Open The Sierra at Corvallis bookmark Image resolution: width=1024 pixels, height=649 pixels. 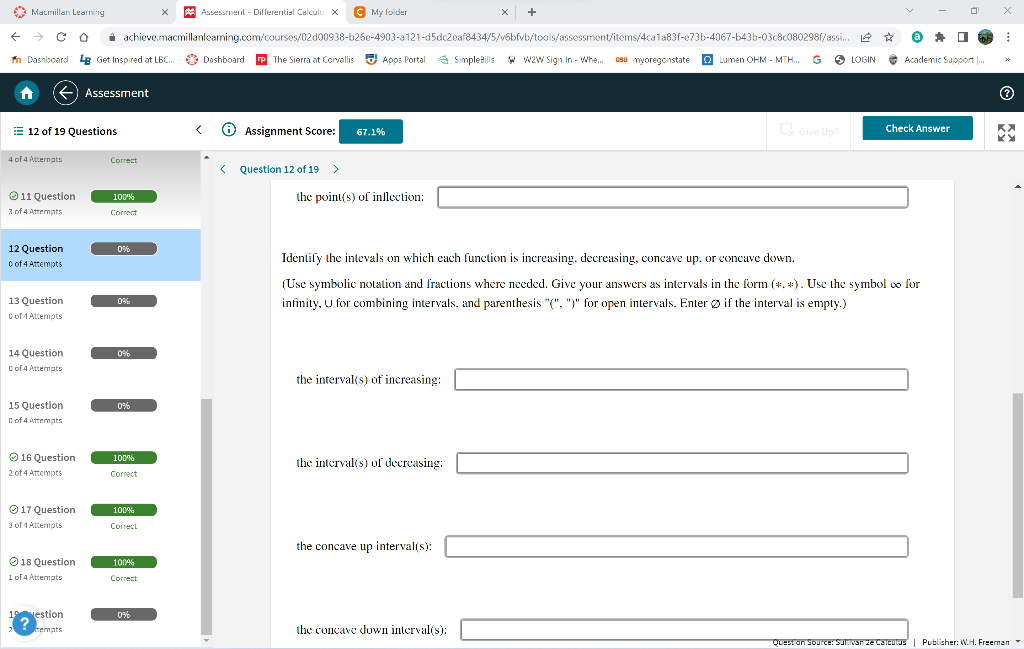tap(305, 59)
